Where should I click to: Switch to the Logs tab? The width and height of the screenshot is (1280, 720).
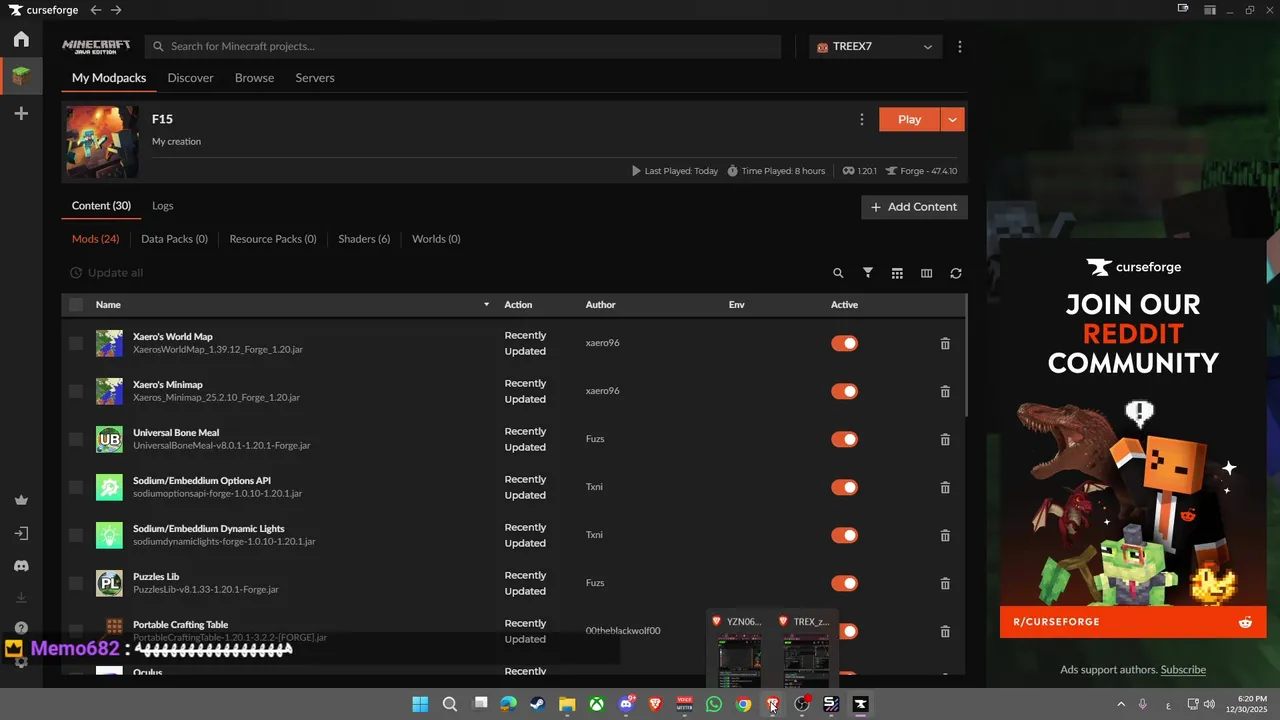[163, 206]
